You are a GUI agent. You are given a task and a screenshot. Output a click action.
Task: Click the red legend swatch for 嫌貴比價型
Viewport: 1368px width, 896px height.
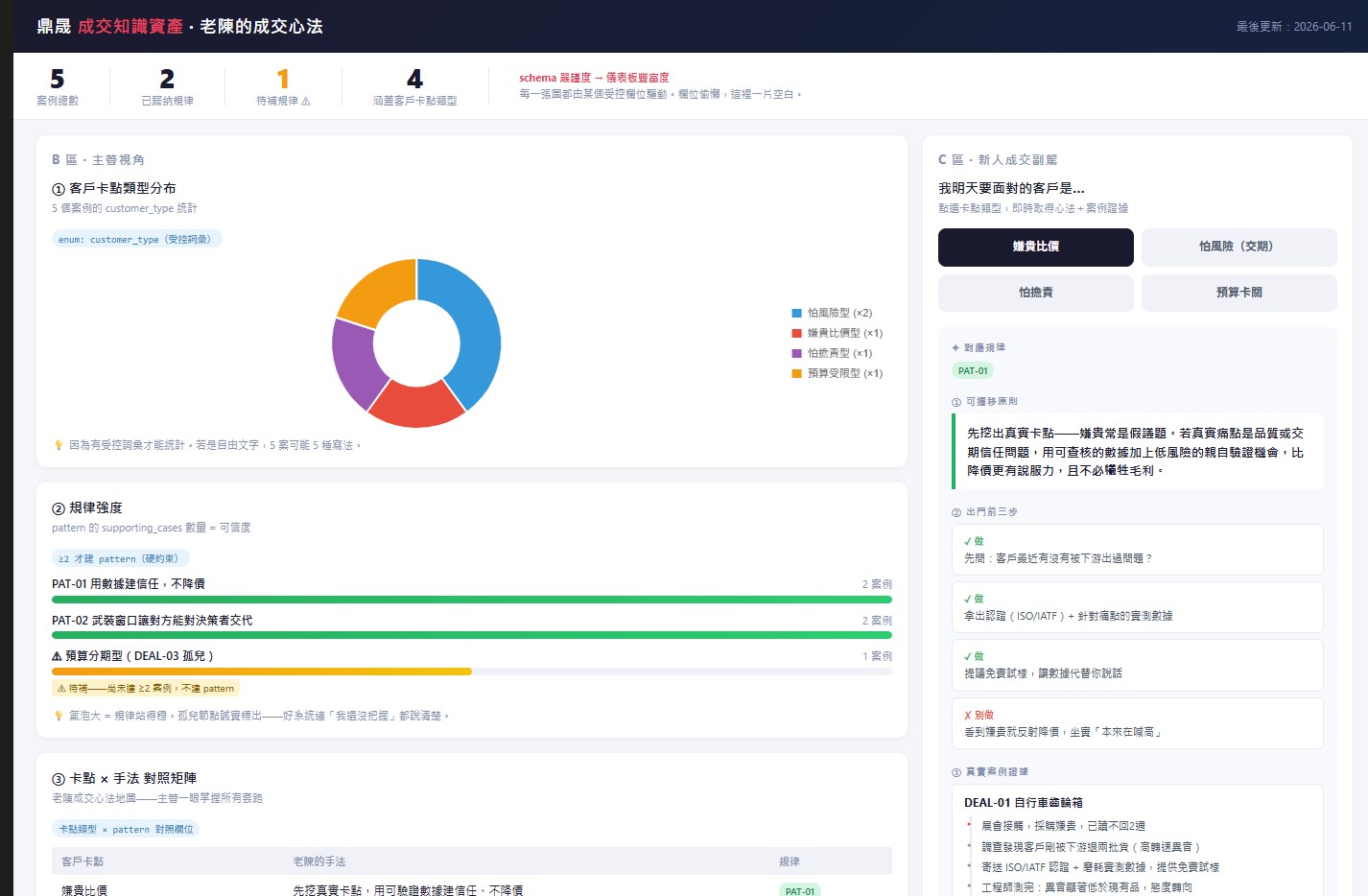pos(796,333)
